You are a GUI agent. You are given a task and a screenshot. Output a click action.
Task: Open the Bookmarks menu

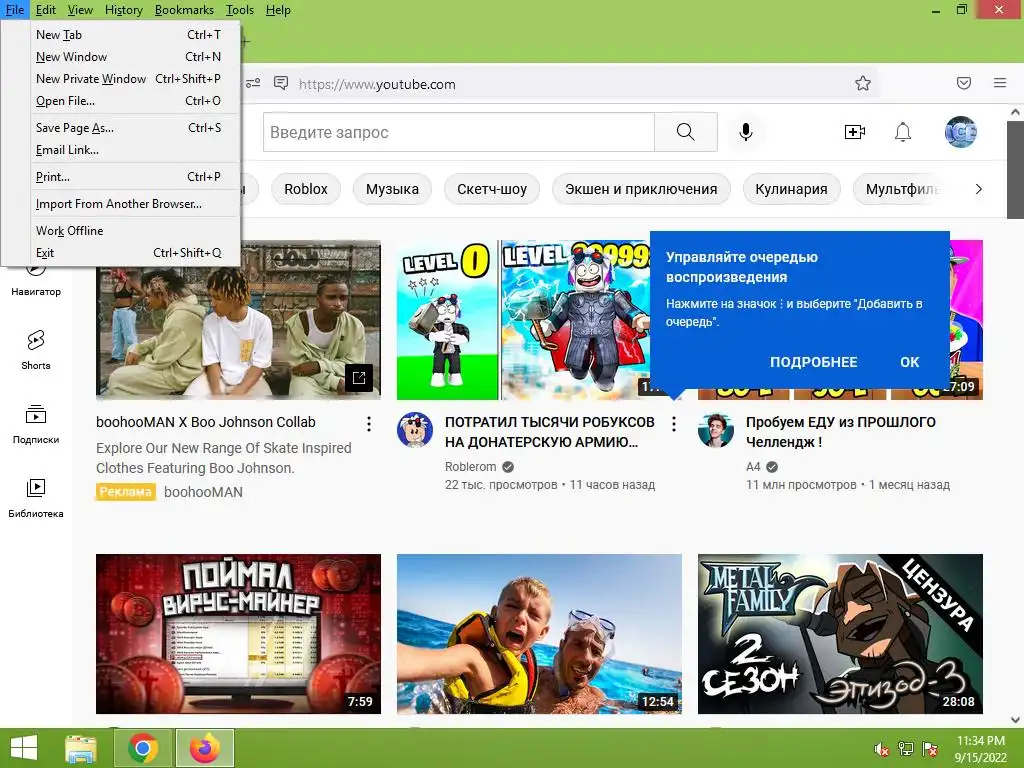pyautogui.click(x=184, y=10)
